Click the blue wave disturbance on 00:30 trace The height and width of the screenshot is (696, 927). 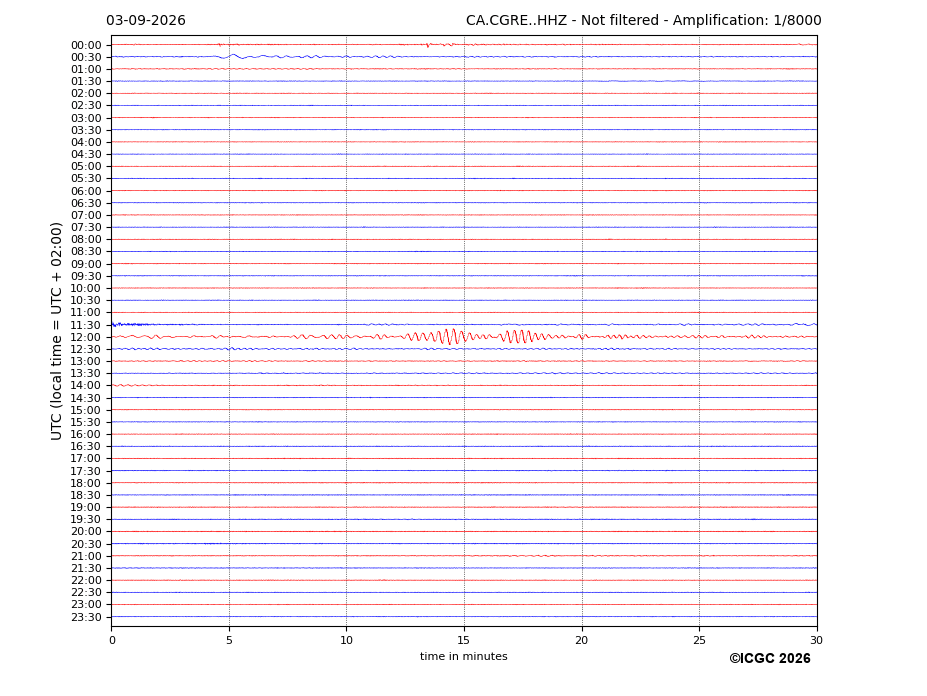click(234, 57)
